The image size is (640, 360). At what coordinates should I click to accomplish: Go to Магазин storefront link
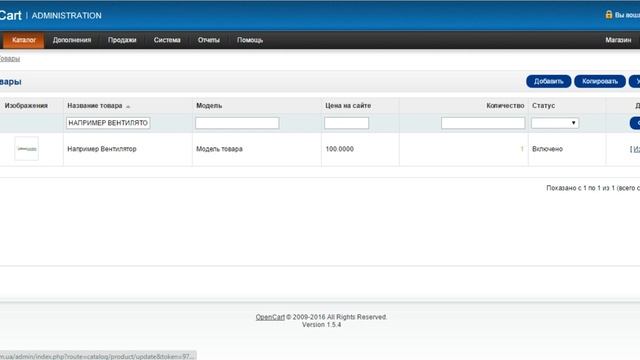point(618,40)
